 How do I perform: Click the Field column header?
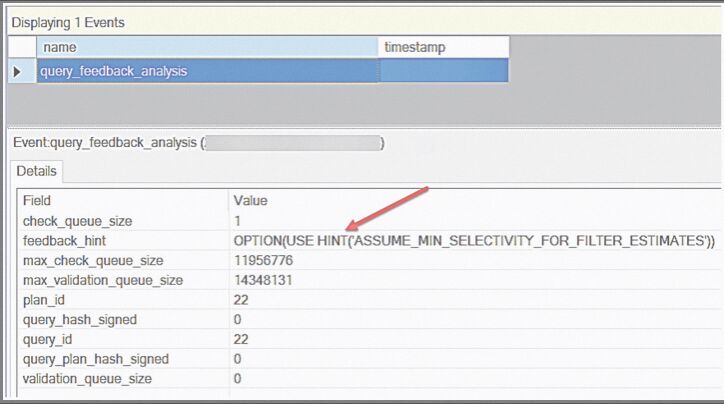37,201
